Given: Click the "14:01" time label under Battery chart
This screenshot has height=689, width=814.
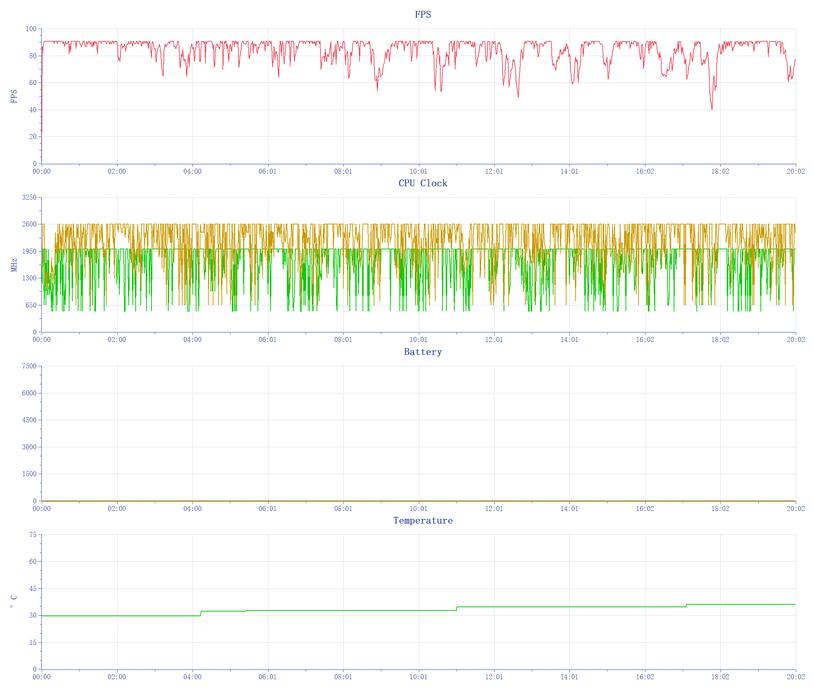Looking at the screenshot, I should coord(569,509).
